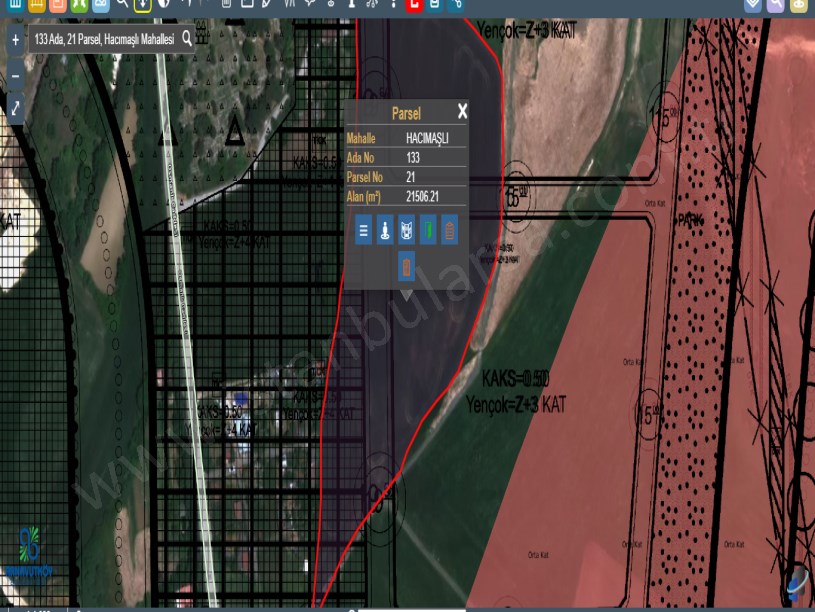Screen dimensions: 815x612
Task: Toggle the yellow-outlined active toolbar tool
Action: click(142, 4)
